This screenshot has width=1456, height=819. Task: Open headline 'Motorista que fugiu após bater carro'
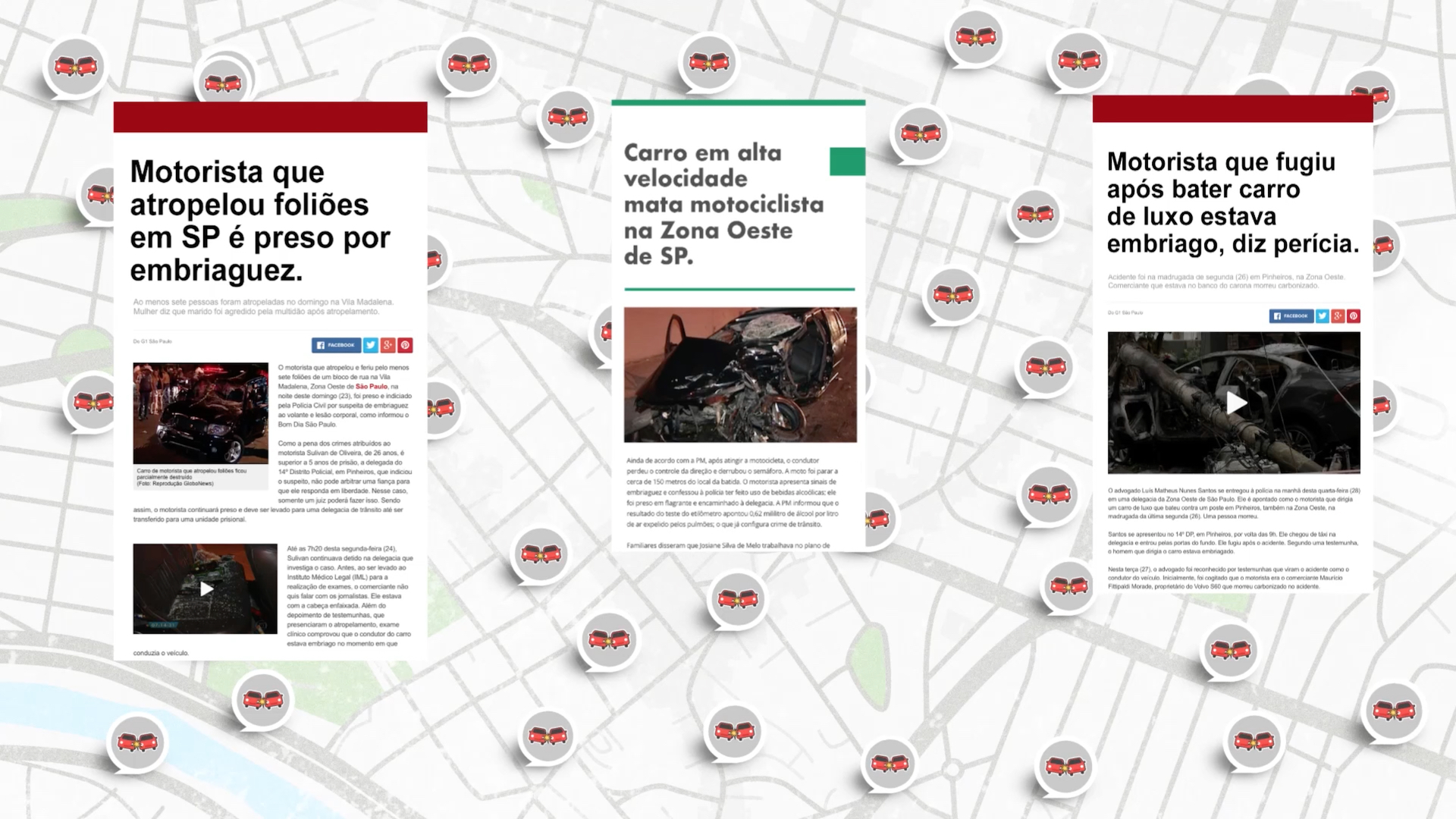click(1232, 202)
